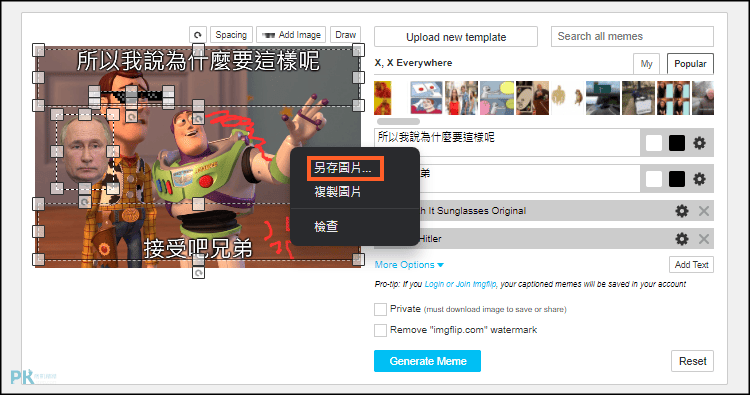
Task: Click the Add Image button
Action: pos(291,35)
